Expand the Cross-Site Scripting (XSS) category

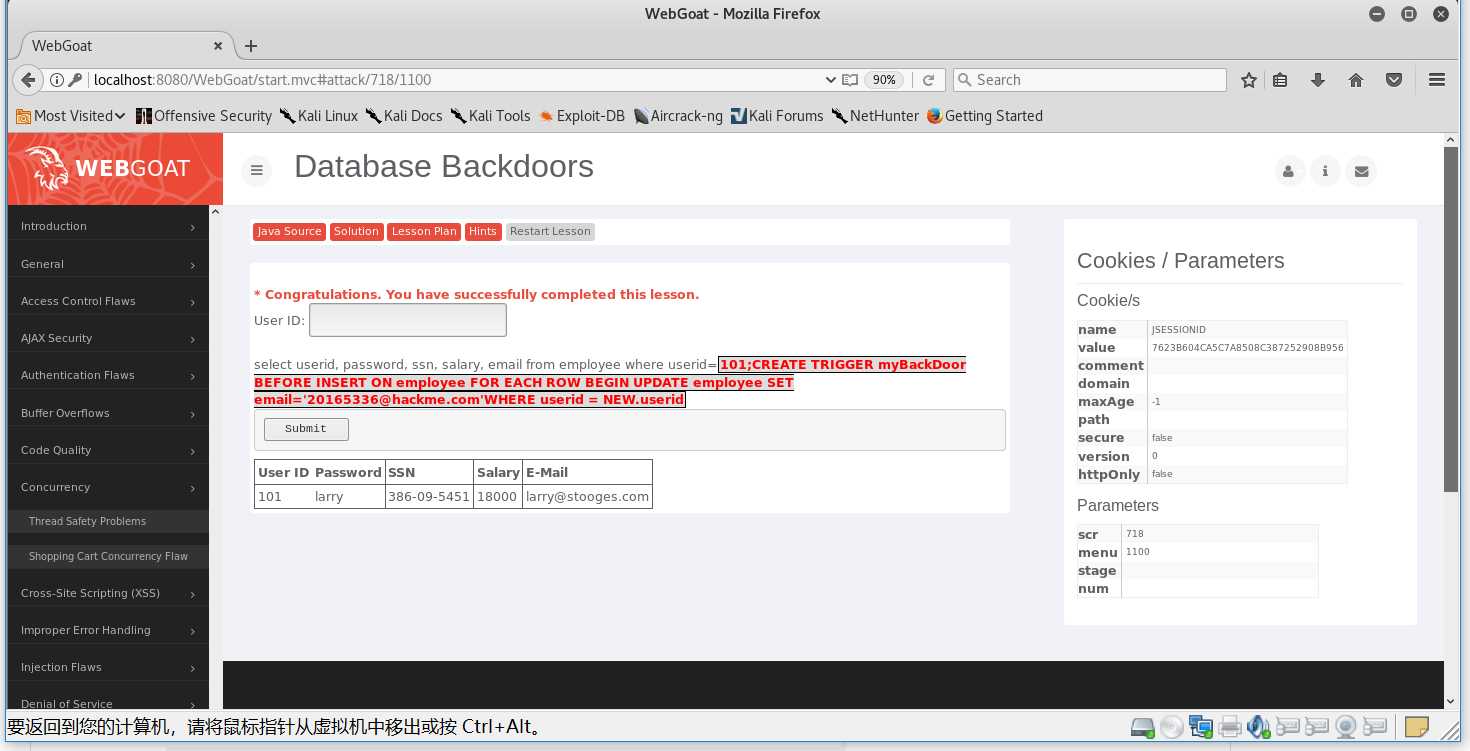pyautogui.click(x=108, y=593)
